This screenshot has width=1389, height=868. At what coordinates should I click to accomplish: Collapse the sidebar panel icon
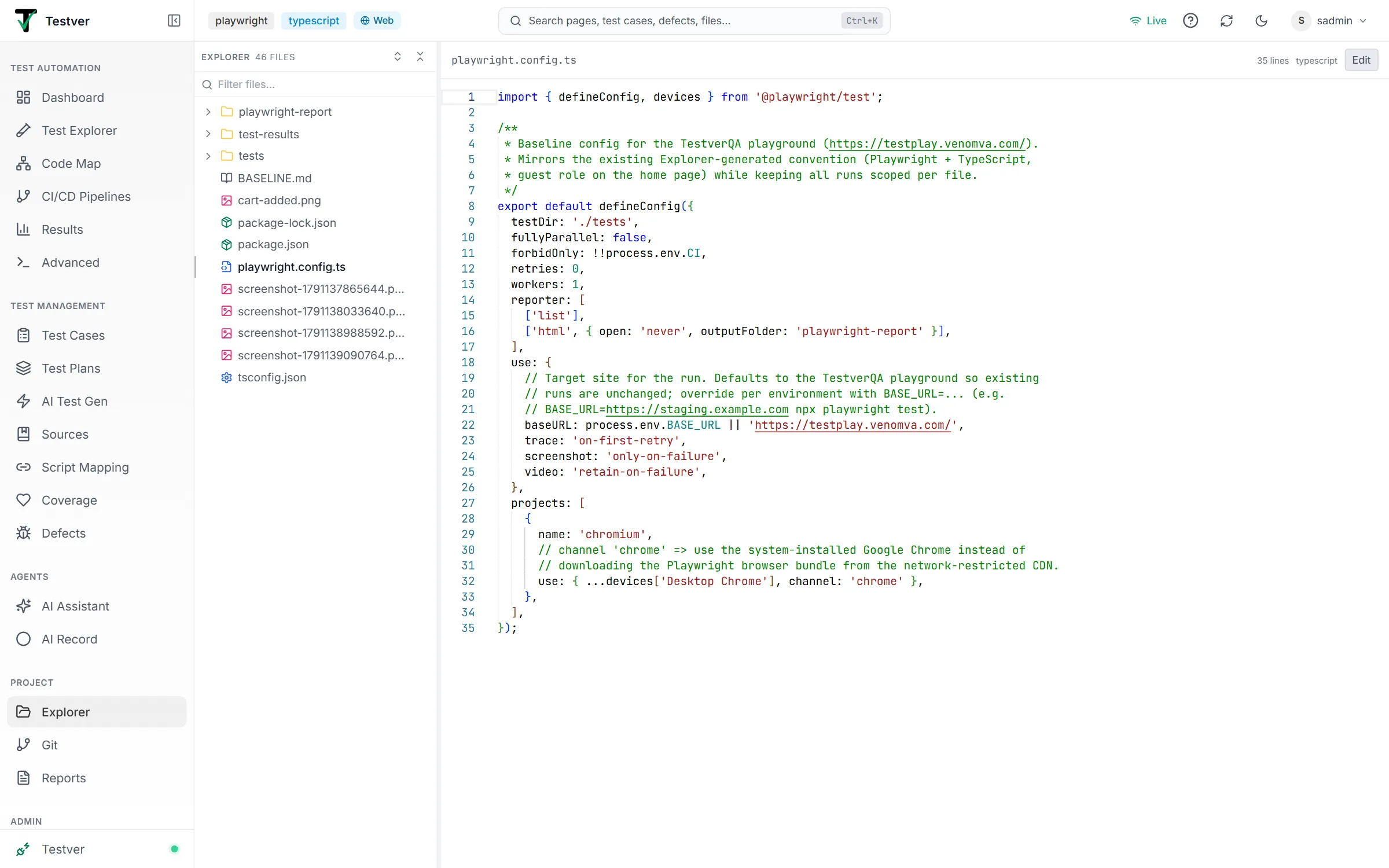click(x=174, y=21)
